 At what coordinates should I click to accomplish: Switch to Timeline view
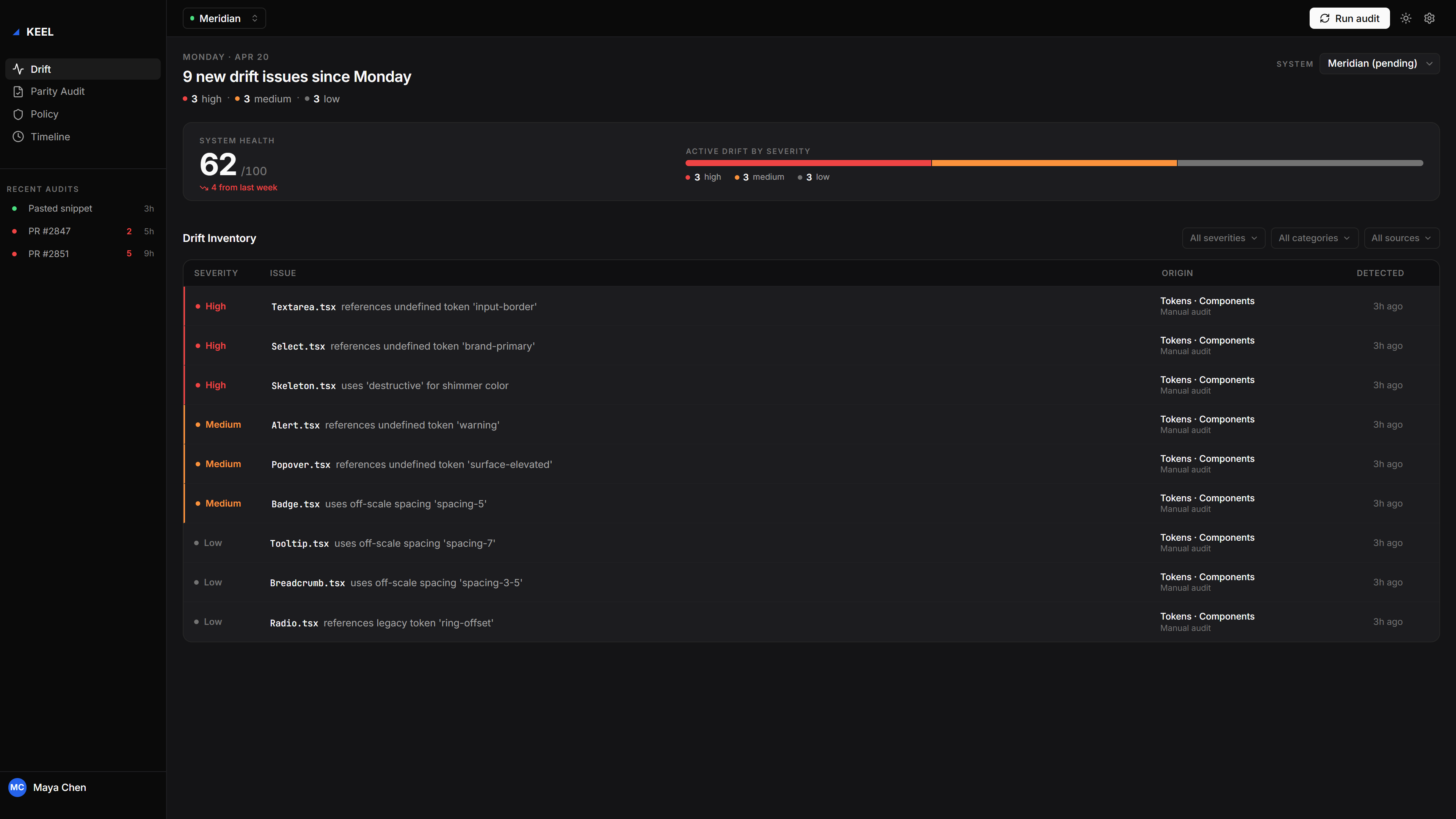(83, 137)
